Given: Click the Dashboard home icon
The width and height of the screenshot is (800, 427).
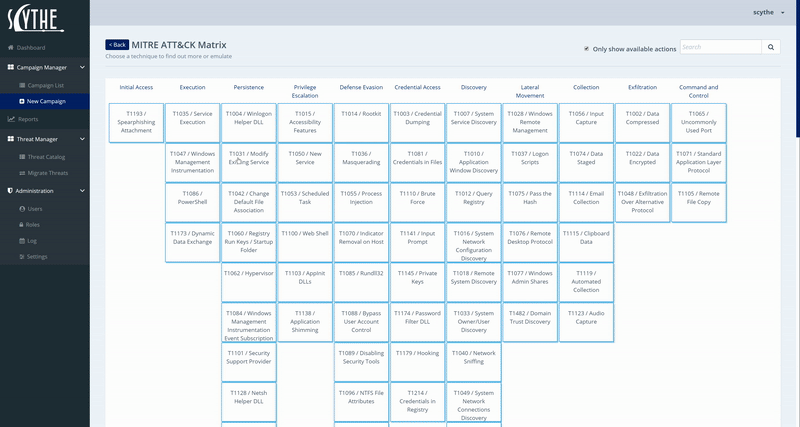Looking at the screenshot, I should point(11,48).
